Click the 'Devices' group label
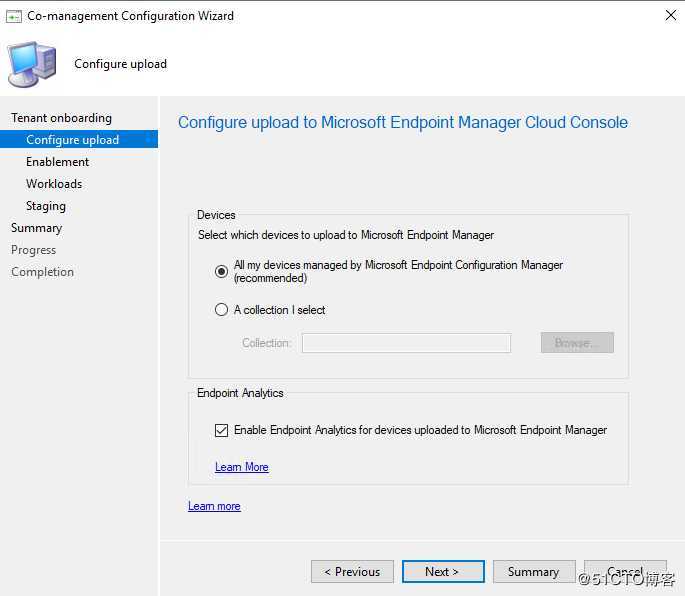 tap(216, 215)
